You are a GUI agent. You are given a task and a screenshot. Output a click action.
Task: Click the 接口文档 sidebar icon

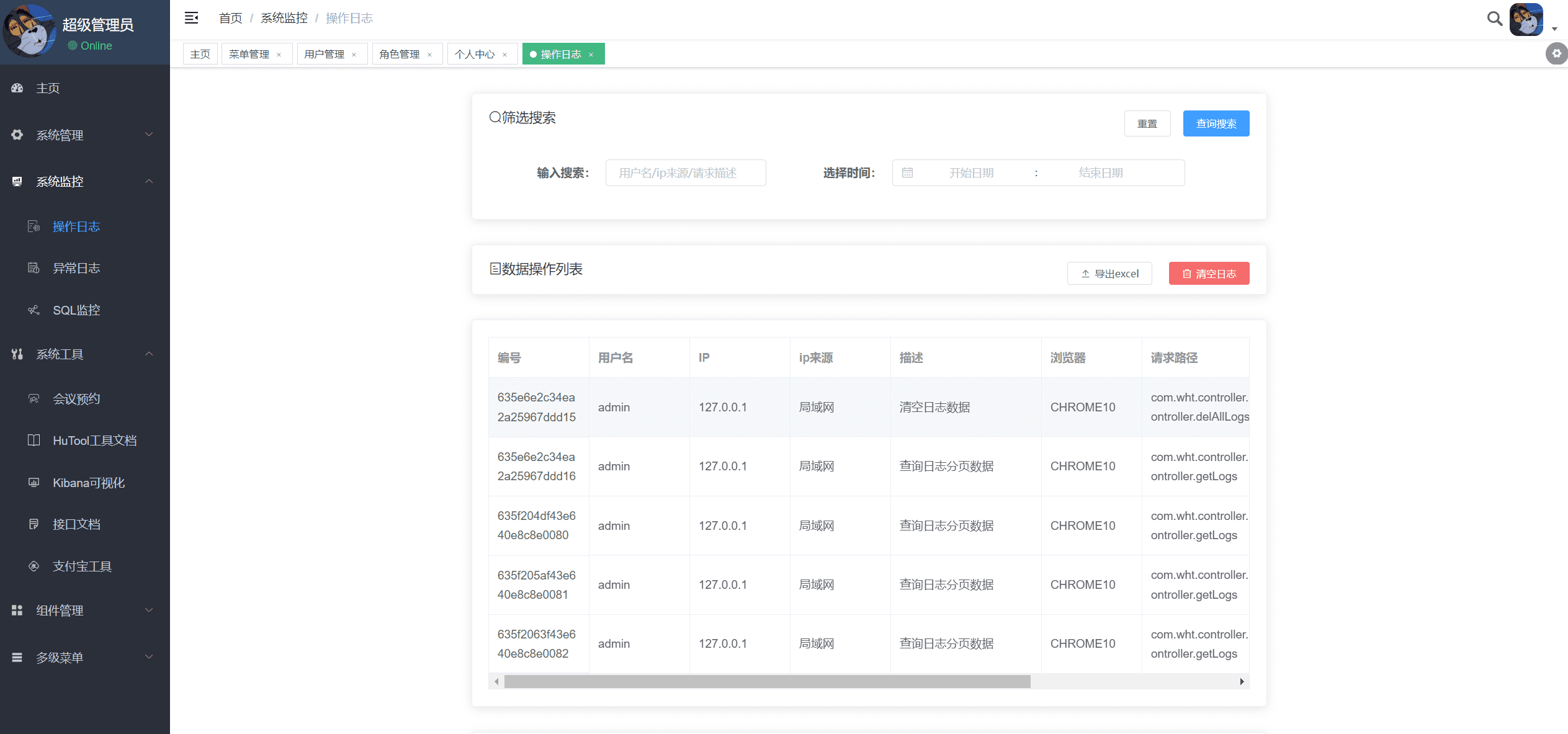(34, 524)
